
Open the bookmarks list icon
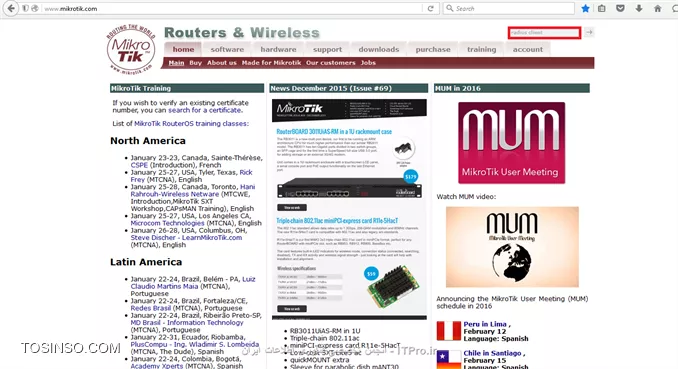(601, 8)
